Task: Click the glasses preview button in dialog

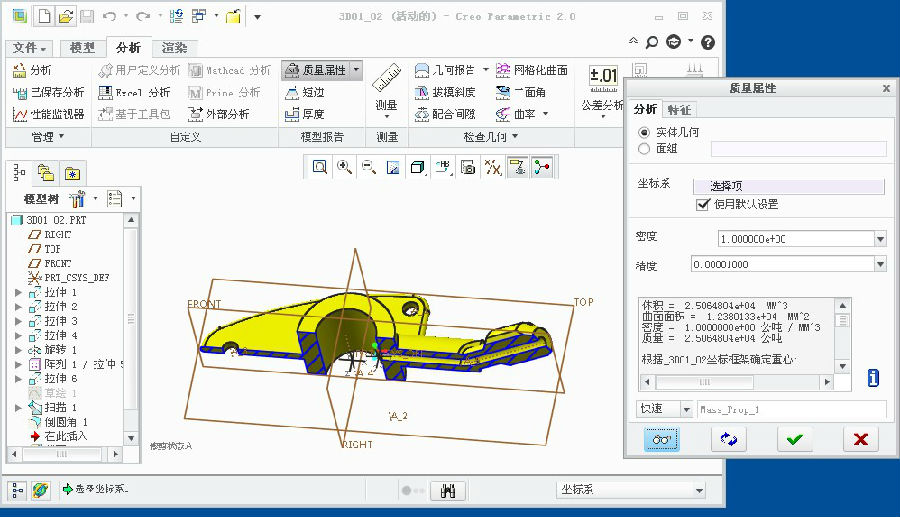Action: pyautogui.click(x=661, y=439)
